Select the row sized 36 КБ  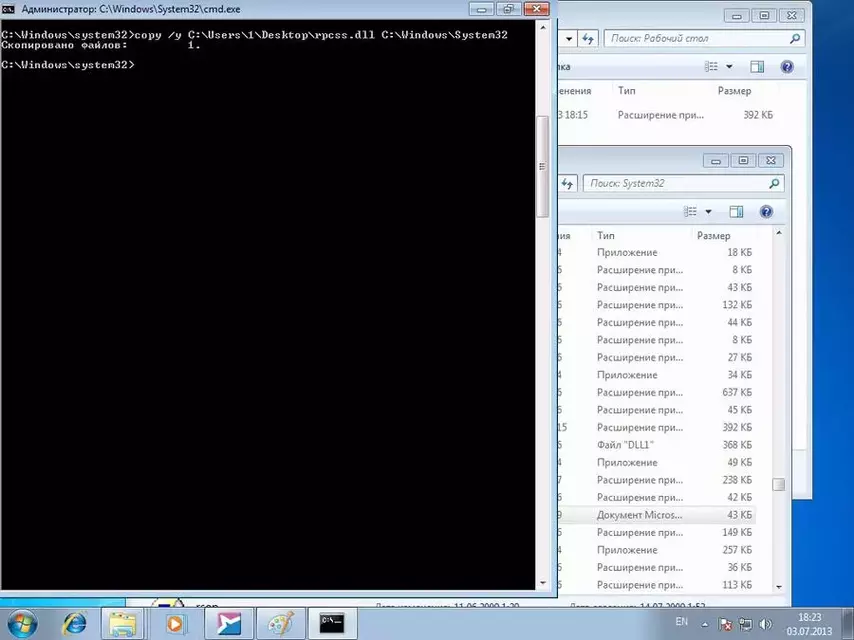point(656,567)
